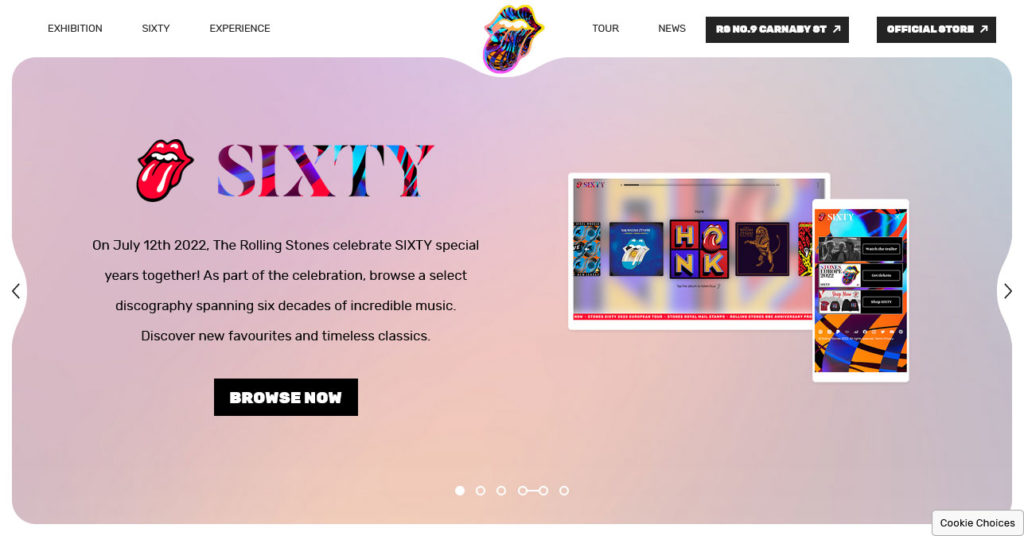Viewport: 1024px width, 536px height.
Task: Click the arrow icon on Official Store button
Action: 984,29
